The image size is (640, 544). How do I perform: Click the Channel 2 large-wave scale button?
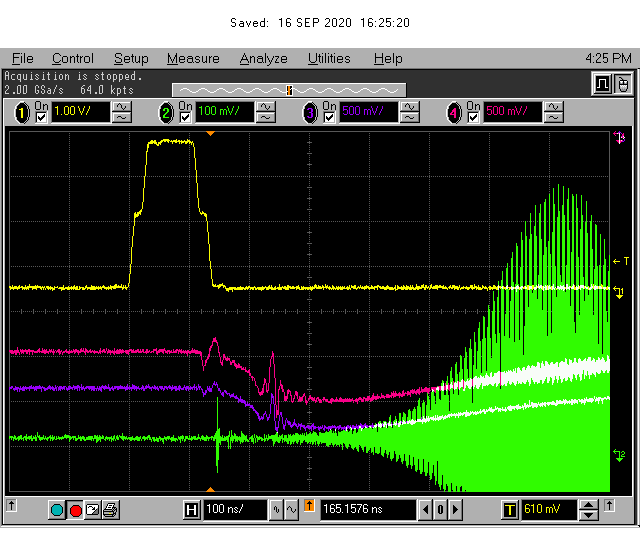[x=266, y=107]
